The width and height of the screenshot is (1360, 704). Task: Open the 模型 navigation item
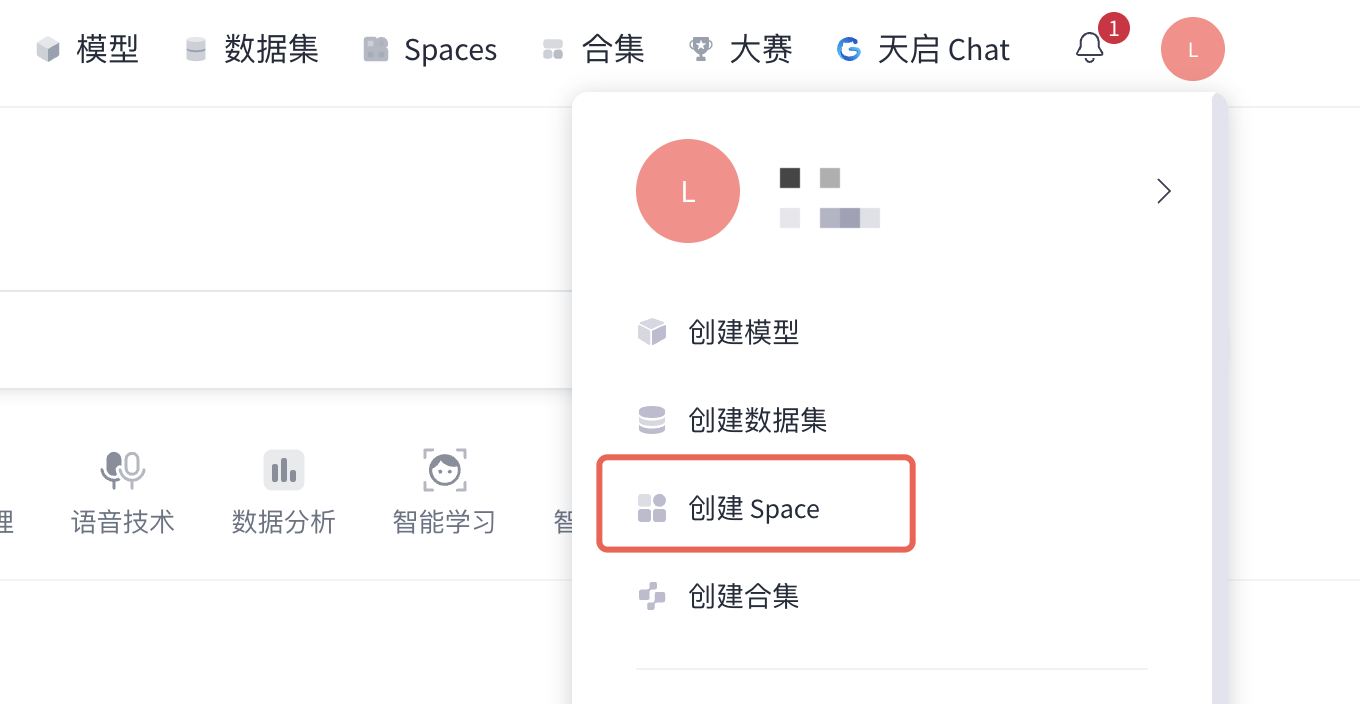click(87, 49)
